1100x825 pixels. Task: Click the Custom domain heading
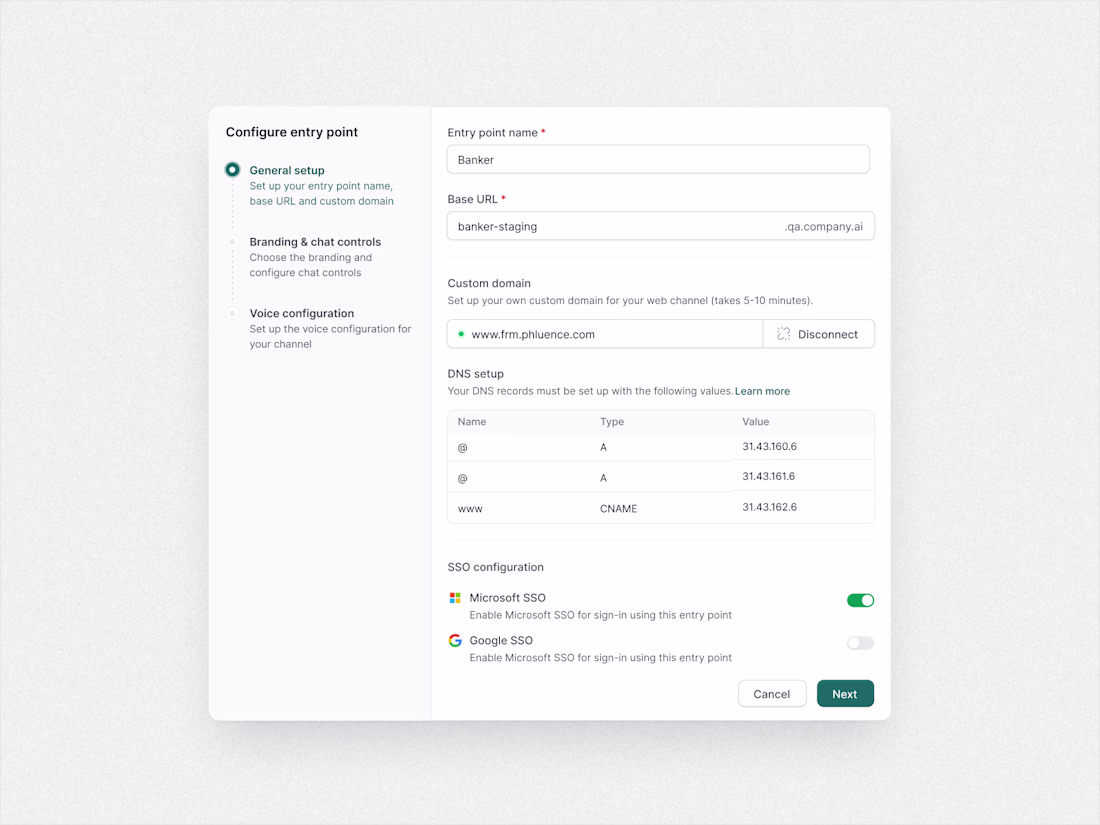pos(489,283)
